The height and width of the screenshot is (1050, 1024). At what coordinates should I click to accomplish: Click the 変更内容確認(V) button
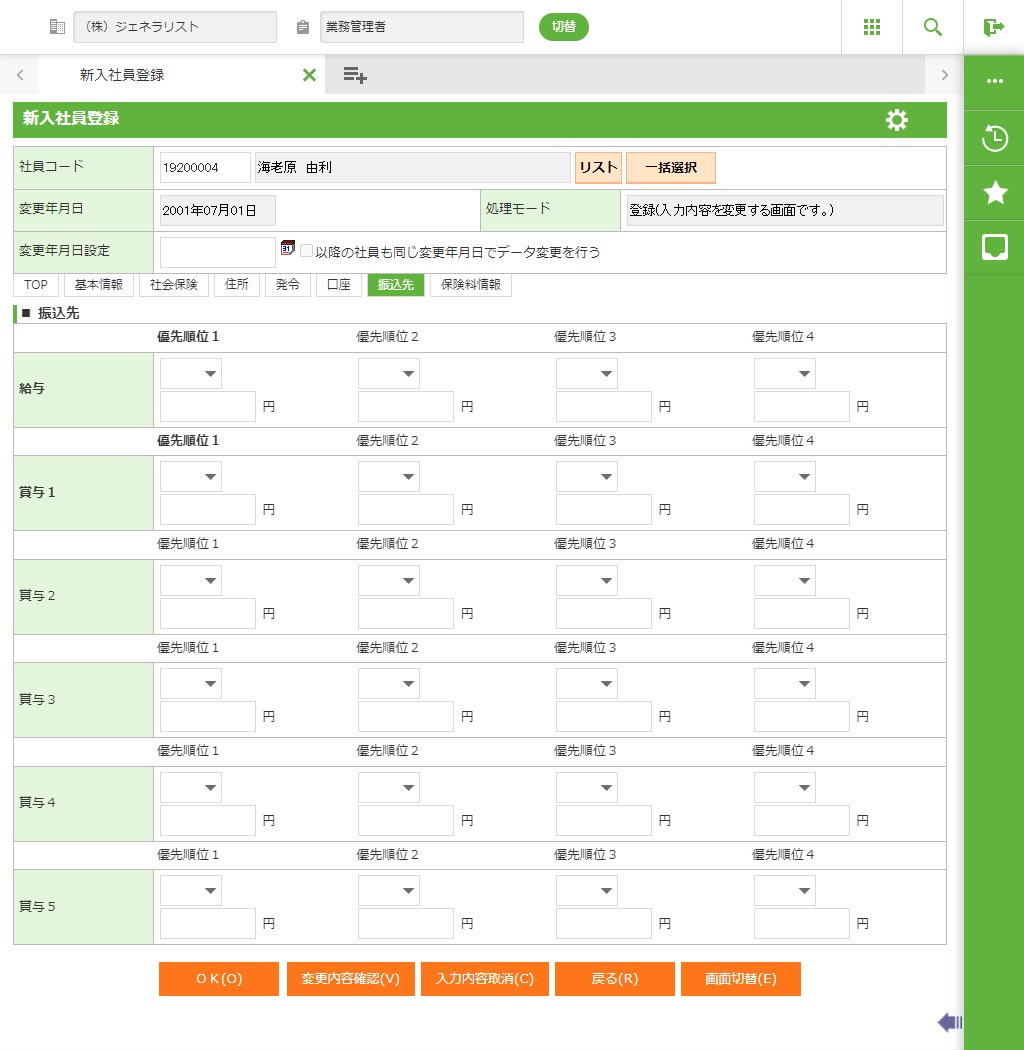point(351,979)
